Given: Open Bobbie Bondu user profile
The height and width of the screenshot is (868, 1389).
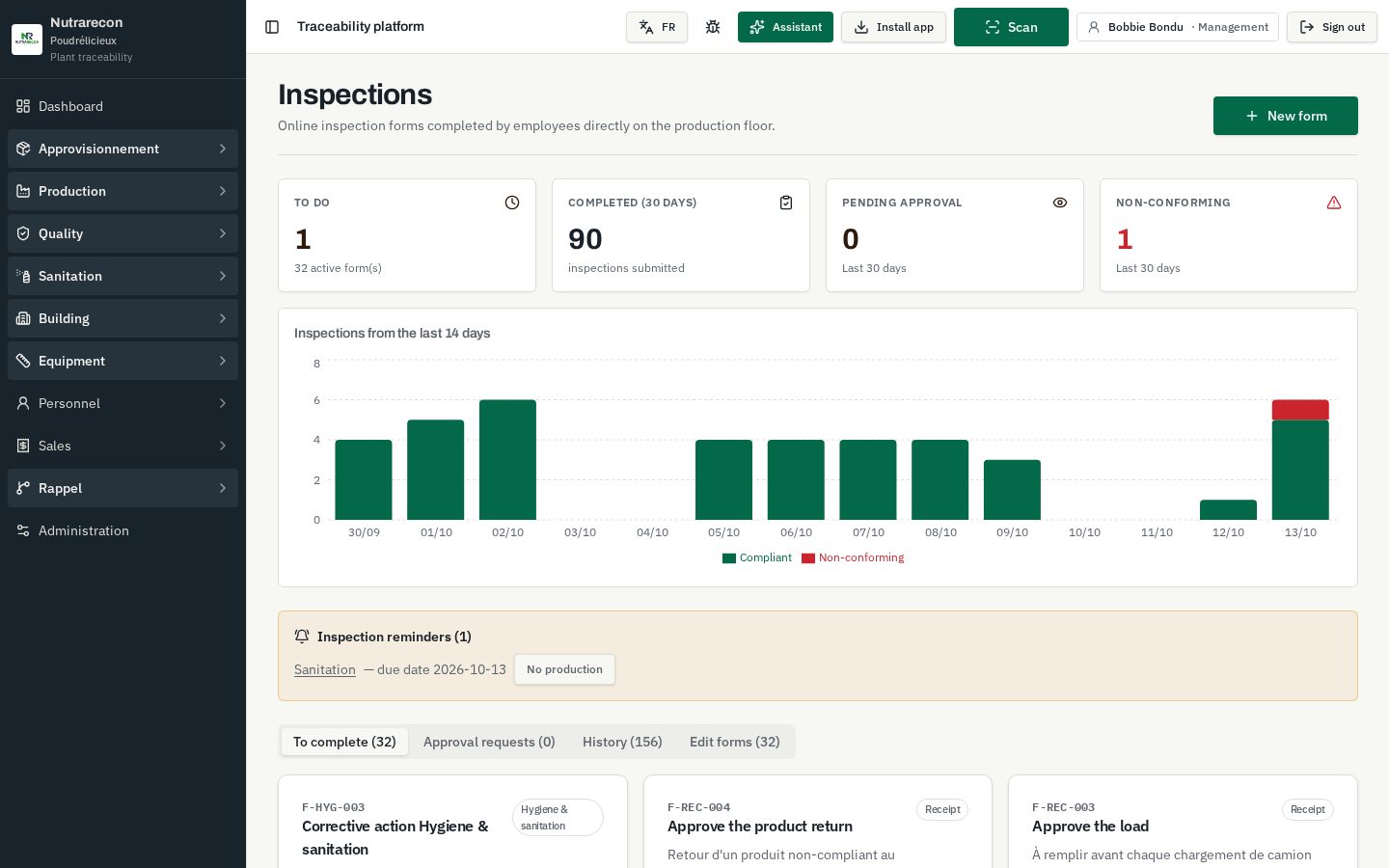Looking at the screenshot, I should click(1178, 27).
